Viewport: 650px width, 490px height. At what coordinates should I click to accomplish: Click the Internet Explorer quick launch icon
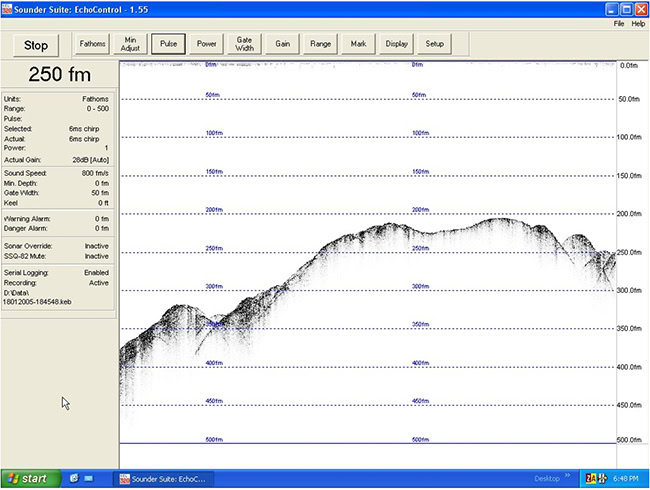tap(74, 478)
